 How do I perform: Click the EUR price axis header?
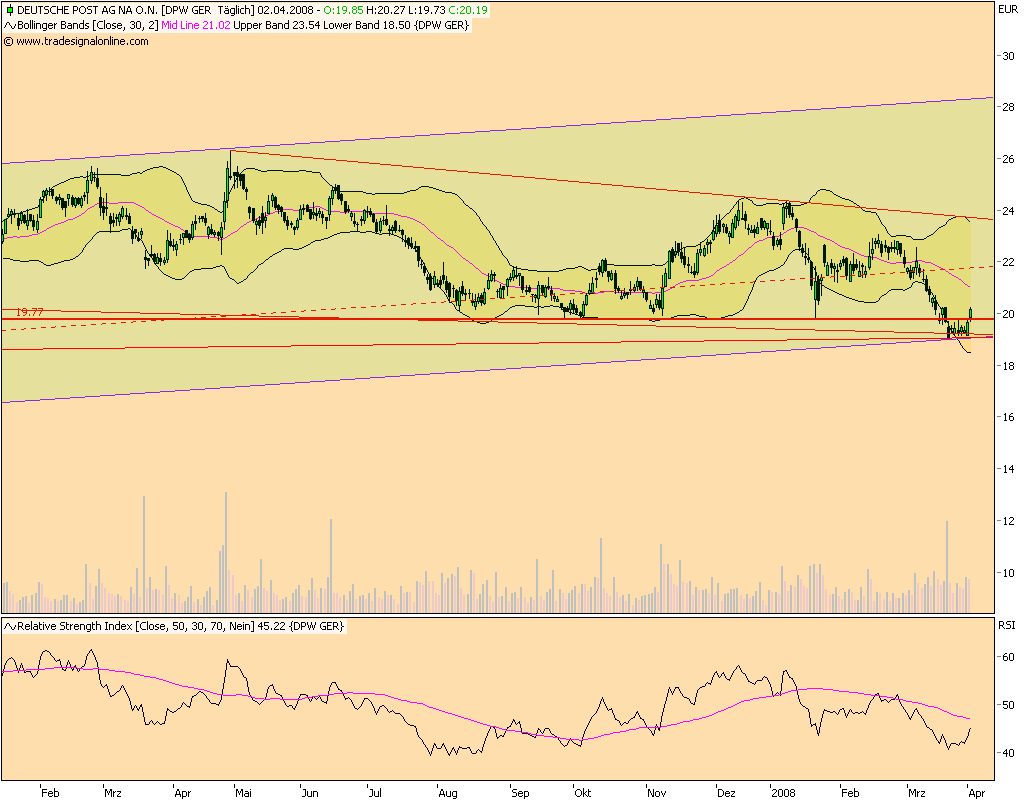pyautogui.click(x=1008, y=9)
